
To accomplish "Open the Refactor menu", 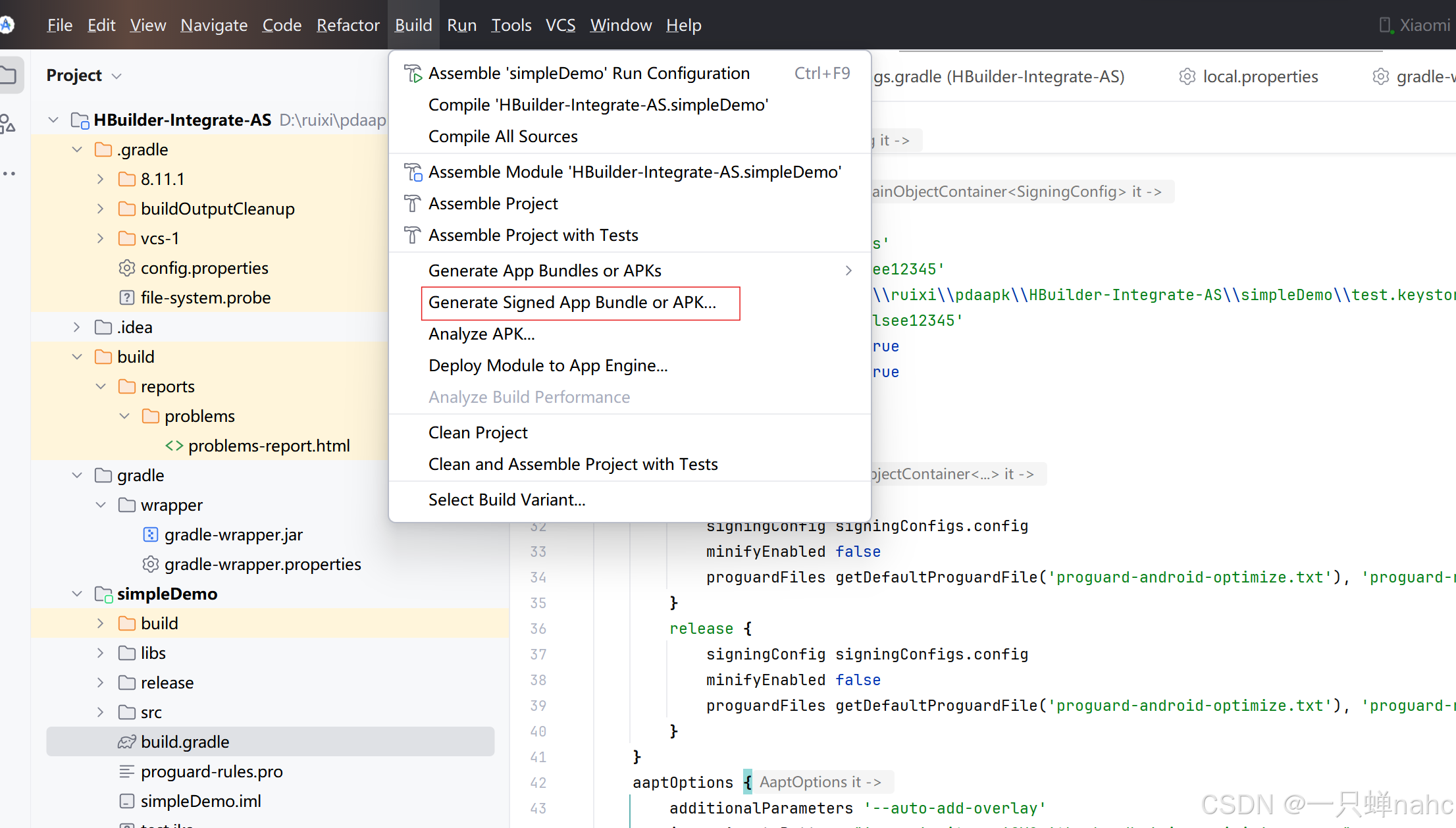I will pyautogui.click(x=348, y=25).
